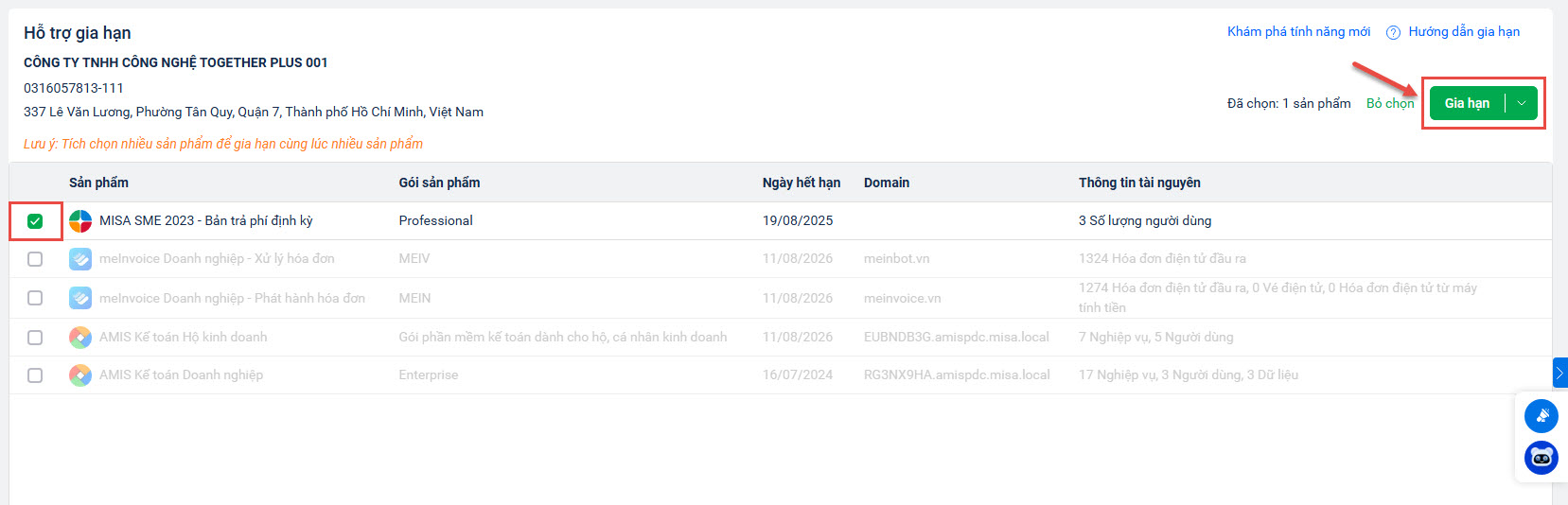Click the MEIV package cell
Screen dimensions: 1568x505
(414, 258)
